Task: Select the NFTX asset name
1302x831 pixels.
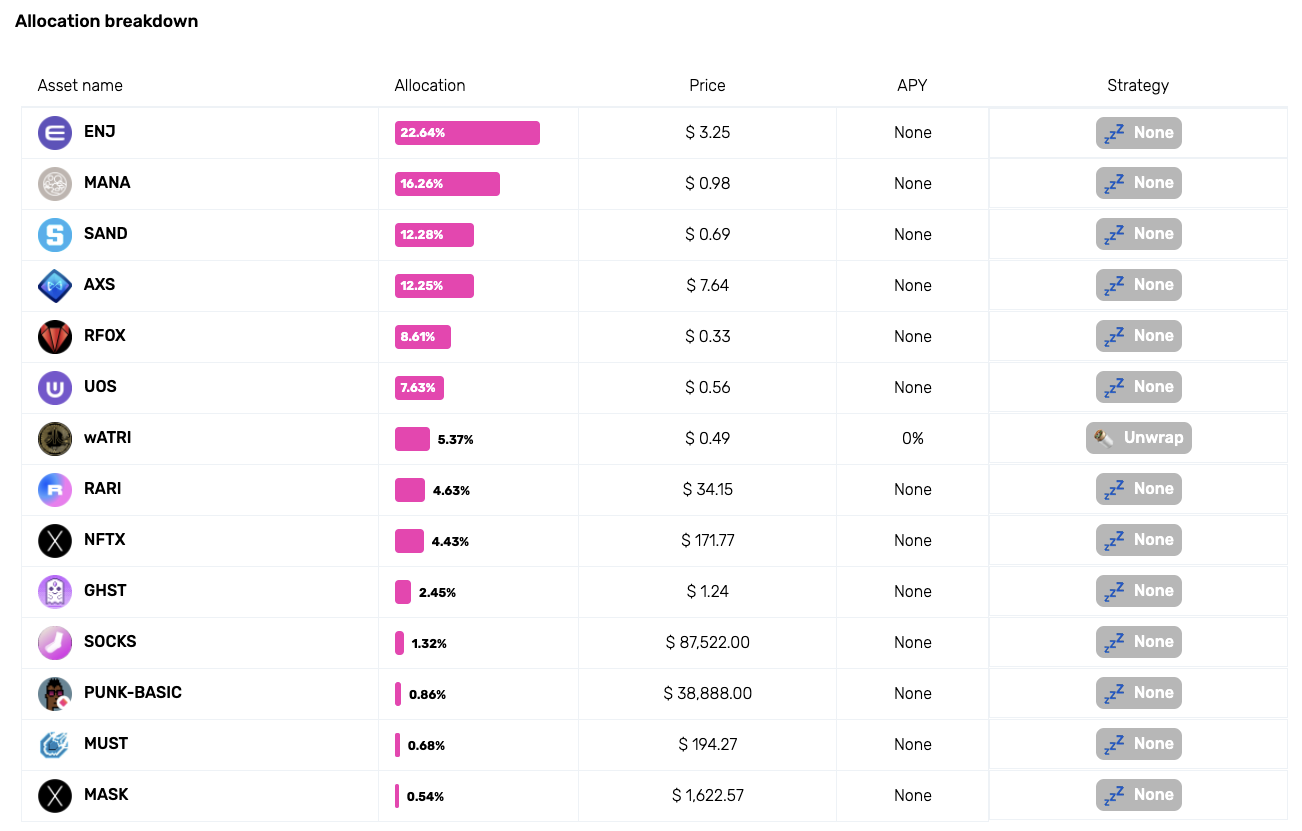Action: click(x=104, y=540)
